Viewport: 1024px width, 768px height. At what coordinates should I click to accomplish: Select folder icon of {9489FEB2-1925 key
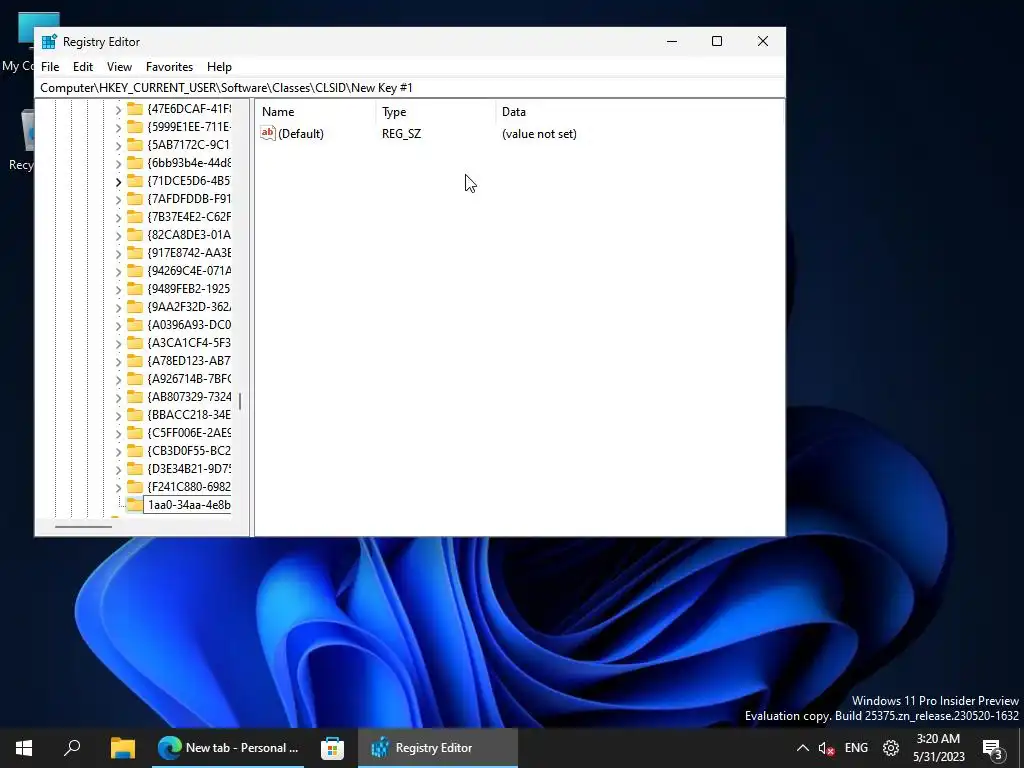tap(135, 289)
